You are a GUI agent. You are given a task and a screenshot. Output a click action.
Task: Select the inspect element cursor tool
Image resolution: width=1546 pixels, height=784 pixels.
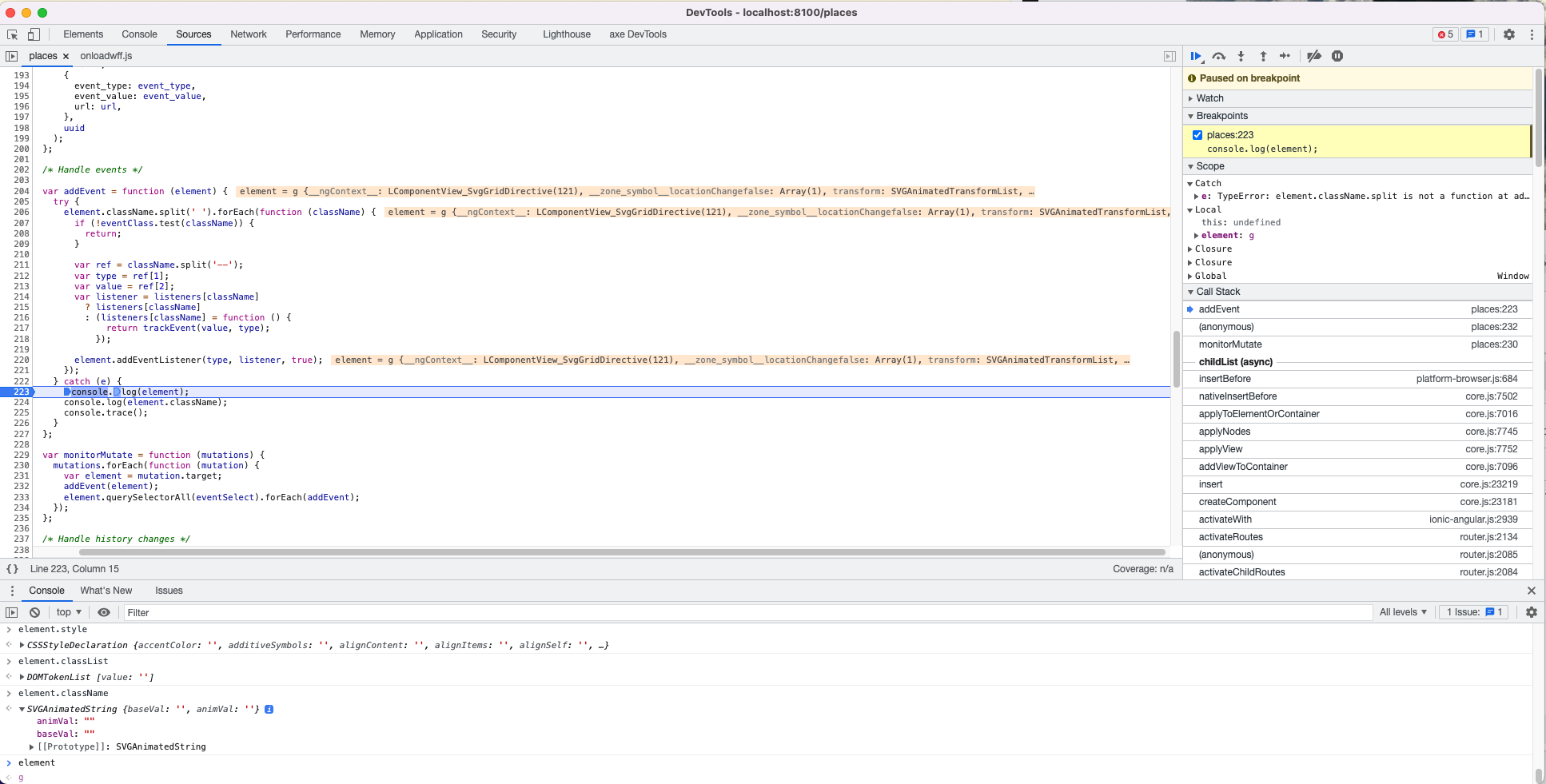click(11, 34)
